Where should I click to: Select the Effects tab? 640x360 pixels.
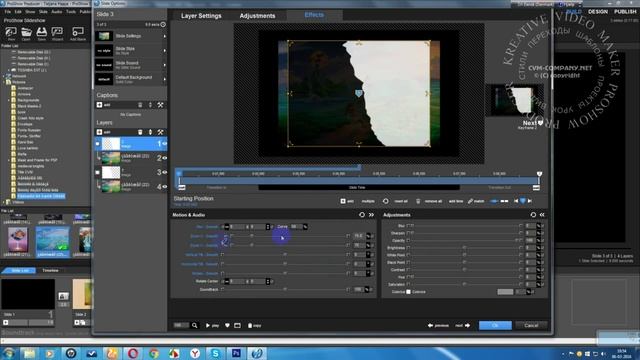point(314,15)
